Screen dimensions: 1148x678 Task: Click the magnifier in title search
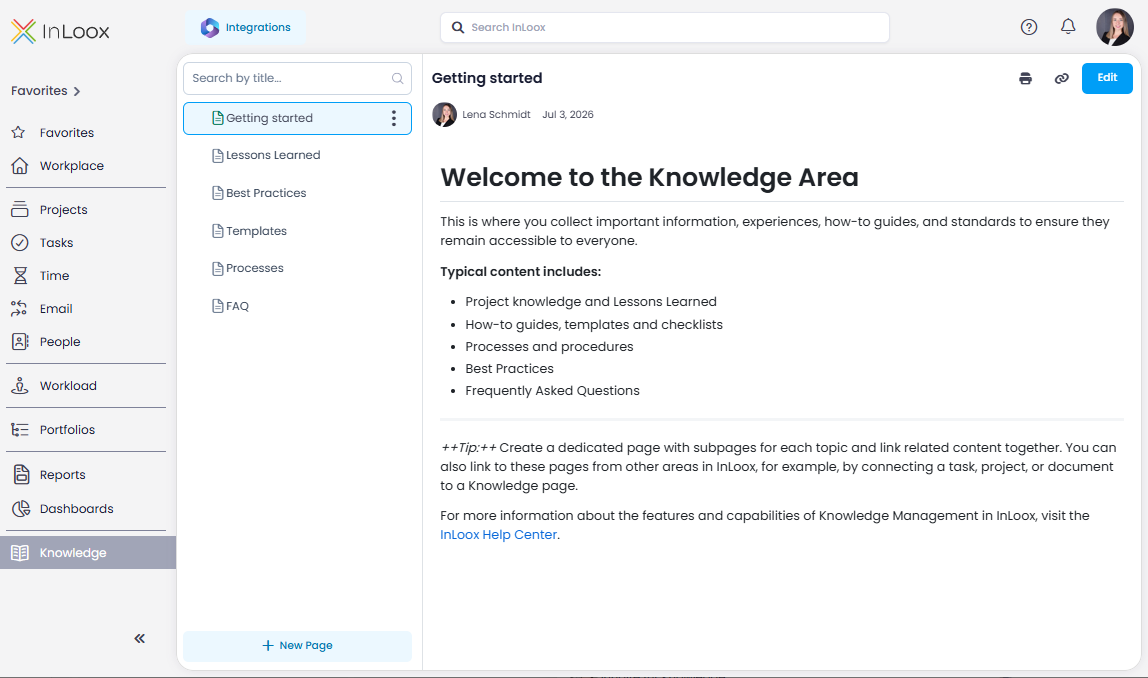coord(398,78)
